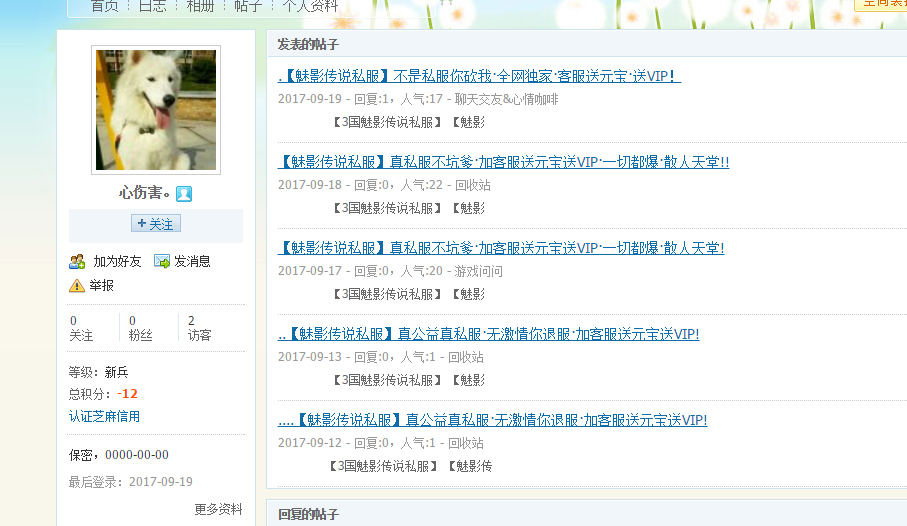Screen dimensions: 907x526
Task: Click the total score value -12
Action: (127, 394)
